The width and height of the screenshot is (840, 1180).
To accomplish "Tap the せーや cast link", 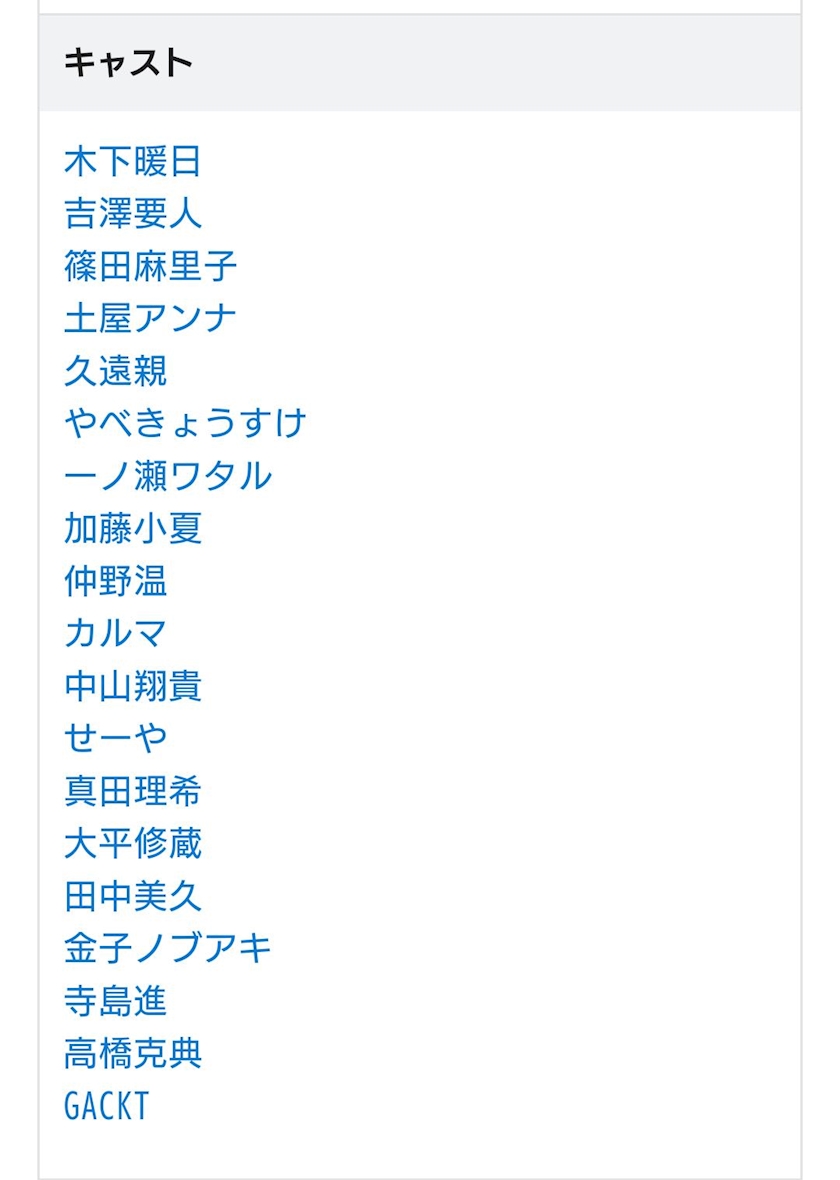I will pyautogui.click(x=116, y=738).
